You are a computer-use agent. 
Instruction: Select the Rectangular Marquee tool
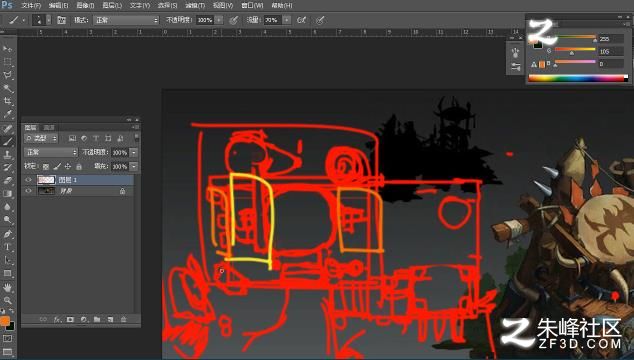(7, 61)
